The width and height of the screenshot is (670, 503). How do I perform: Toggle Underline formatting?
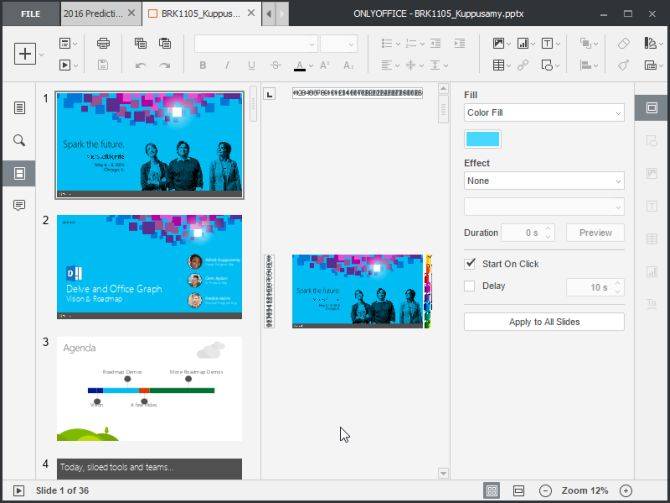(251, 65)
